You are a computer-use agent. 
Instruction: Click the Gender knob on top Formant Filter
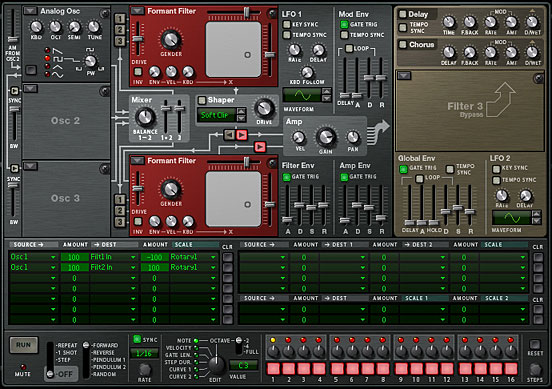click(171, 39)
